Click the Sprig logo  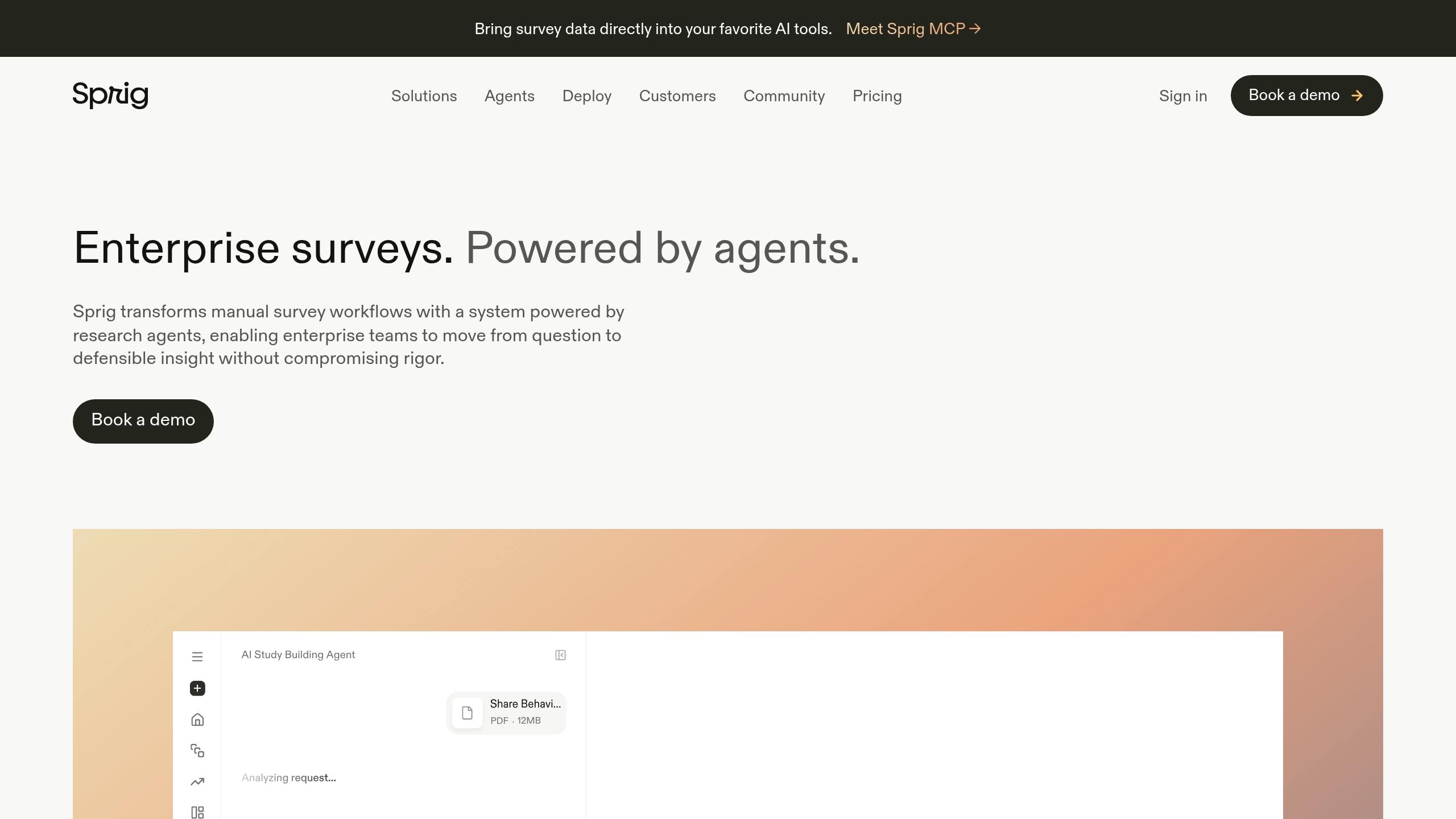(x=110, y=95)
